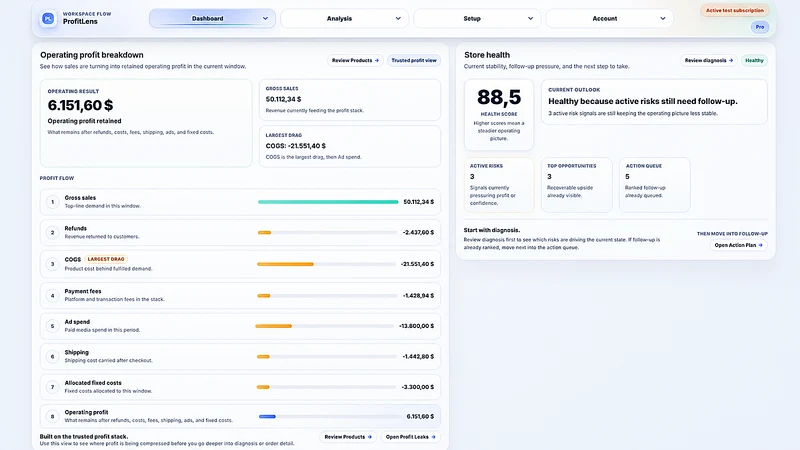Image resolution: width=800 pixels, height=450 pixels.
Task: Click the Shipping row label
Action: pos(77,353)
